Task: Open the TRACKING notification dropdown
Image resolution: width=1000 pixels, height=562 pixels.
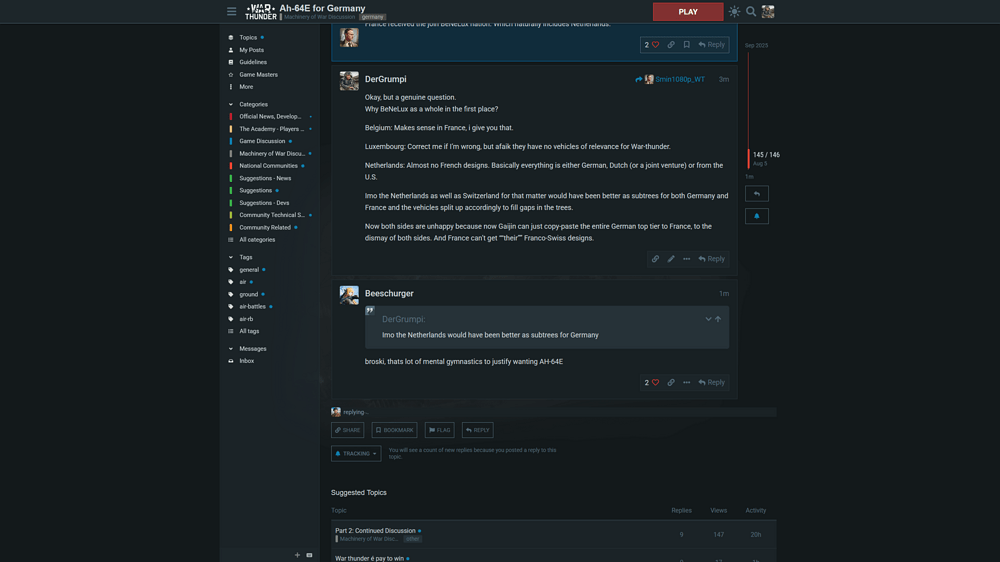Action: click(356, 454)
